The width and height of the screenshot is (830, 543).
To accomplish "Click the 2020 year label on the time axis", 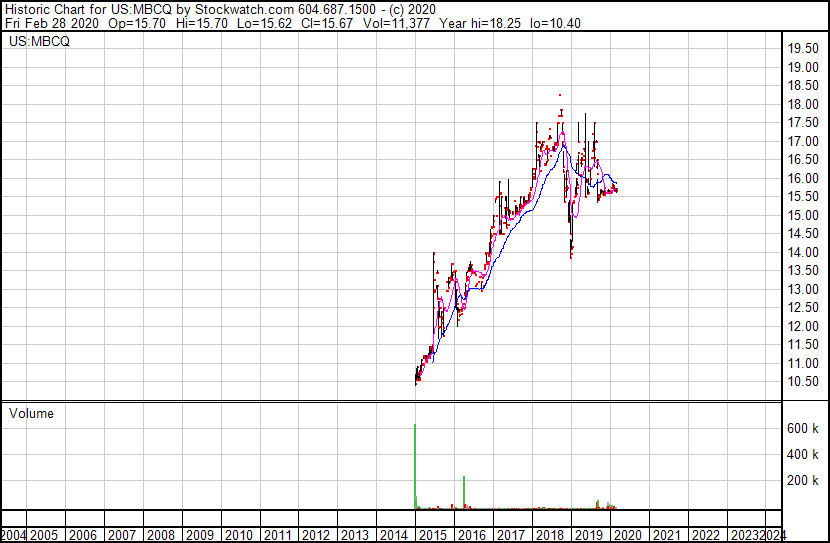I will (626, 534).
